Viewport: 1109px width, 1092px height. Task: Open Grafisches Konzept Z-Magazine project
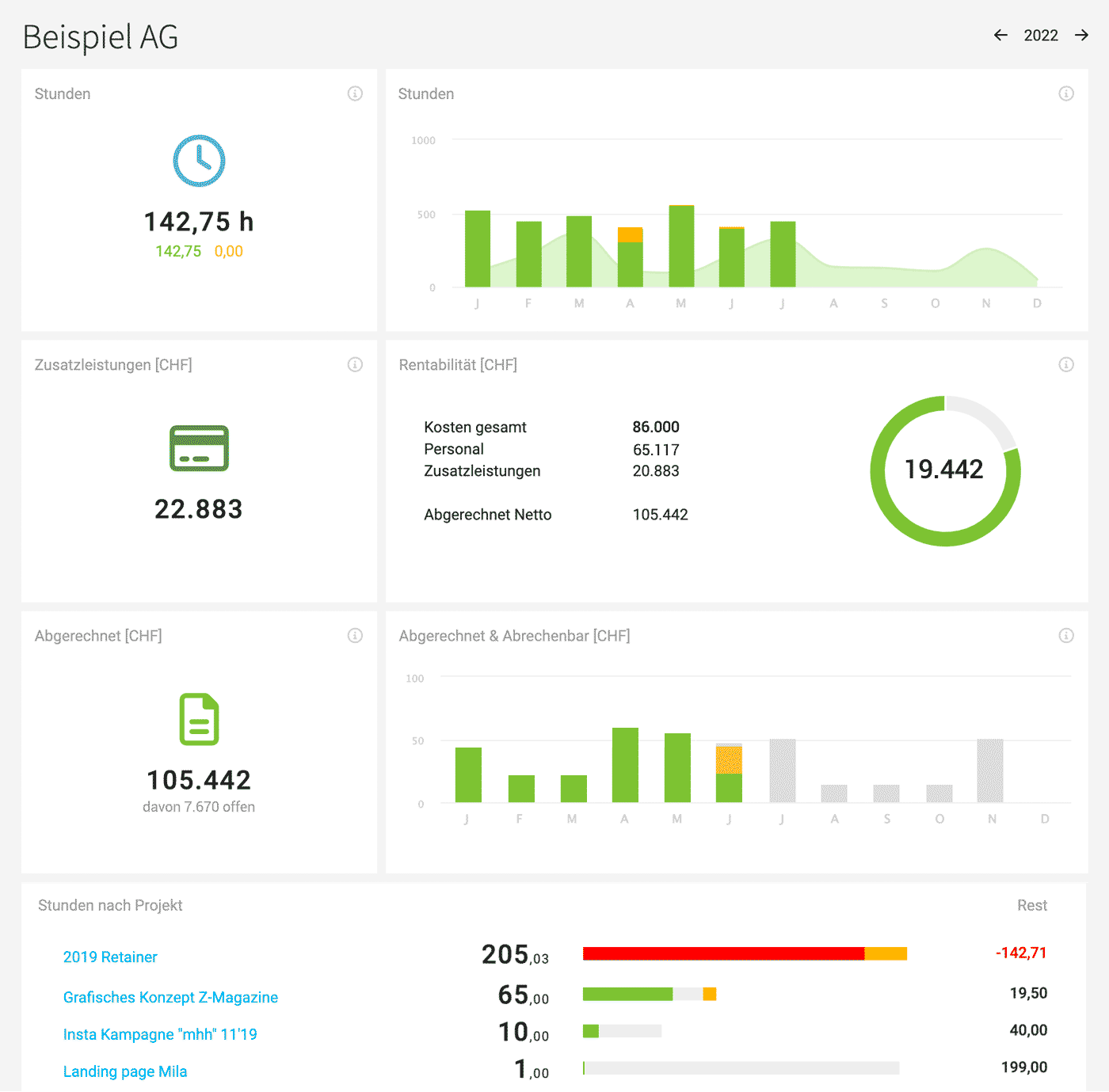pyautogui.click(x=170, y=997)
